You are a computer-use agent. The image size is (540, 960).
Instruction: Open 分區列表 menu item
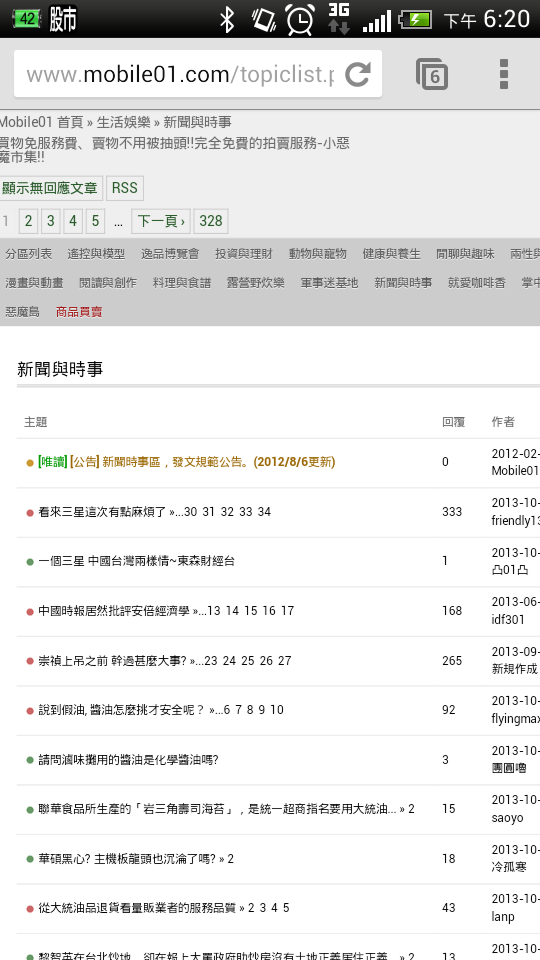[29, 253]
